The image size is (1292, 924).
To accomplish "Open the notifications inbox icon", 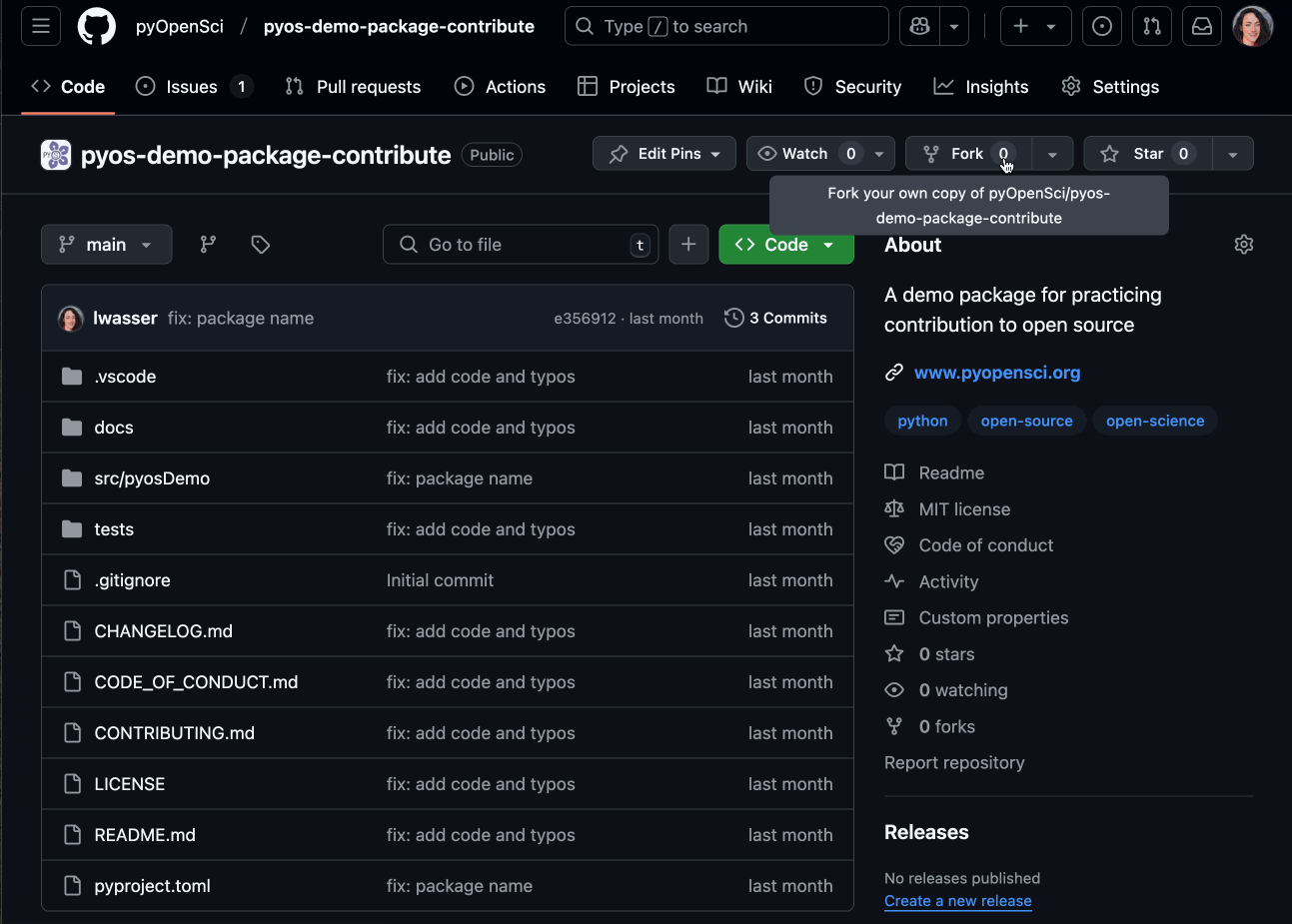I will [1202, 26].
